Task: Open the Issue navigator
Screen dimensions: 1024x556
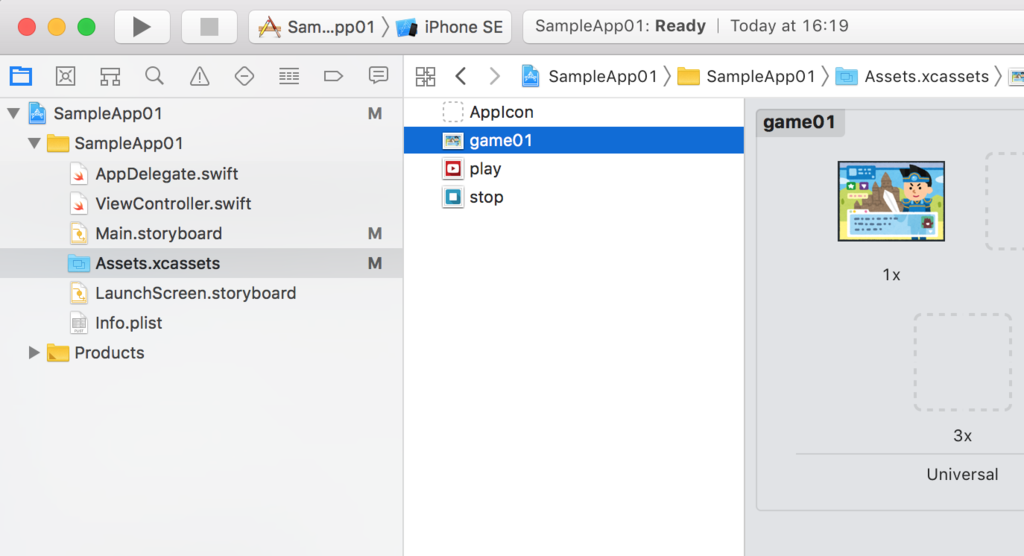Action: (200, 76)
